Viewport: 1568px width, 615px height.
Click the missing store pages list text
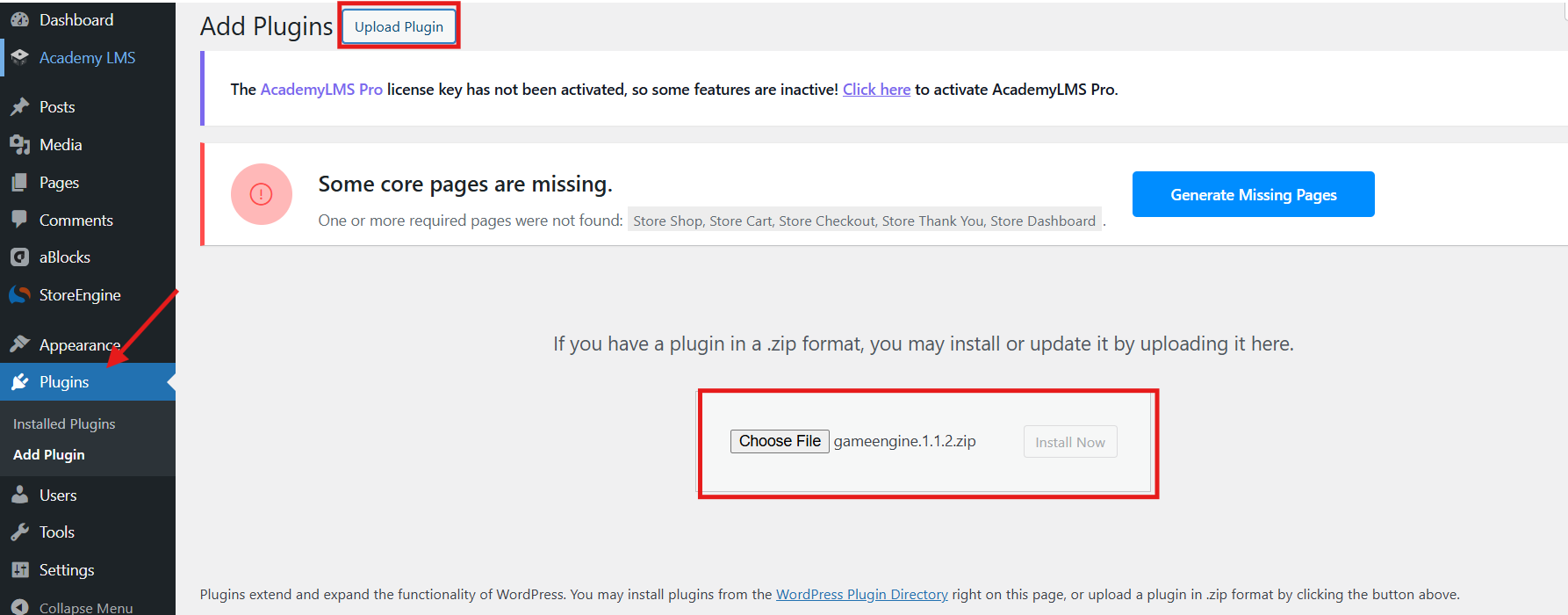865,221
